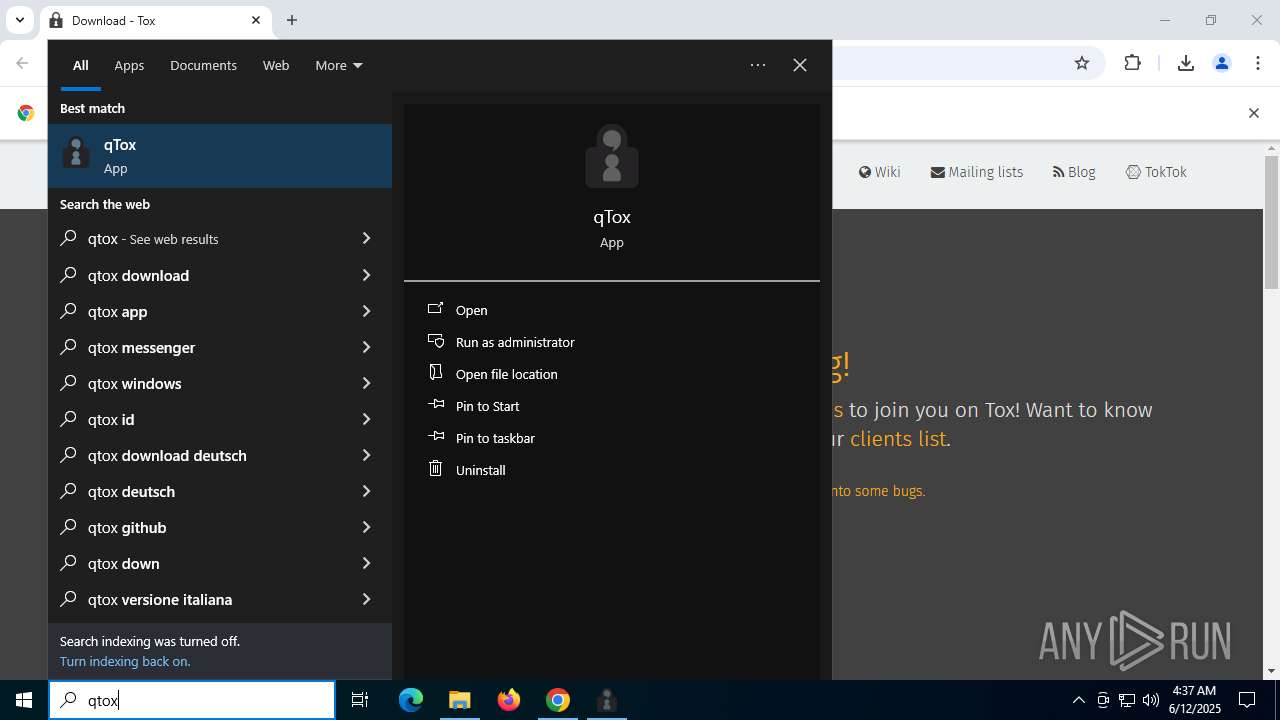The height and width of the screenshot is (720, 1280).
Task: Expand 'qtox app' suggestion arrow
Action: 366,311
